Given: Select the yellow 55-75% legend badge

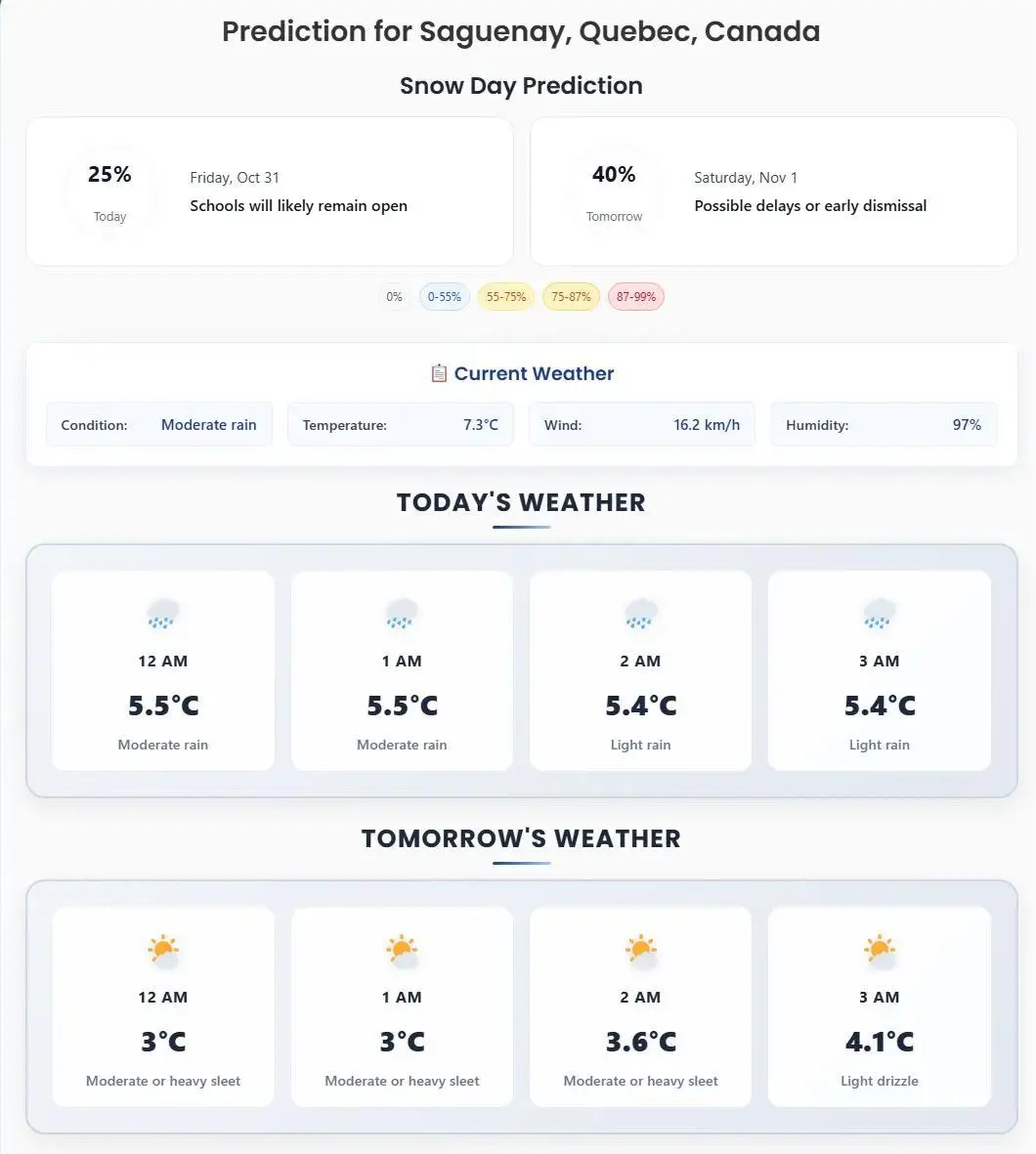Looking at the screenshot, I should 506,297.
